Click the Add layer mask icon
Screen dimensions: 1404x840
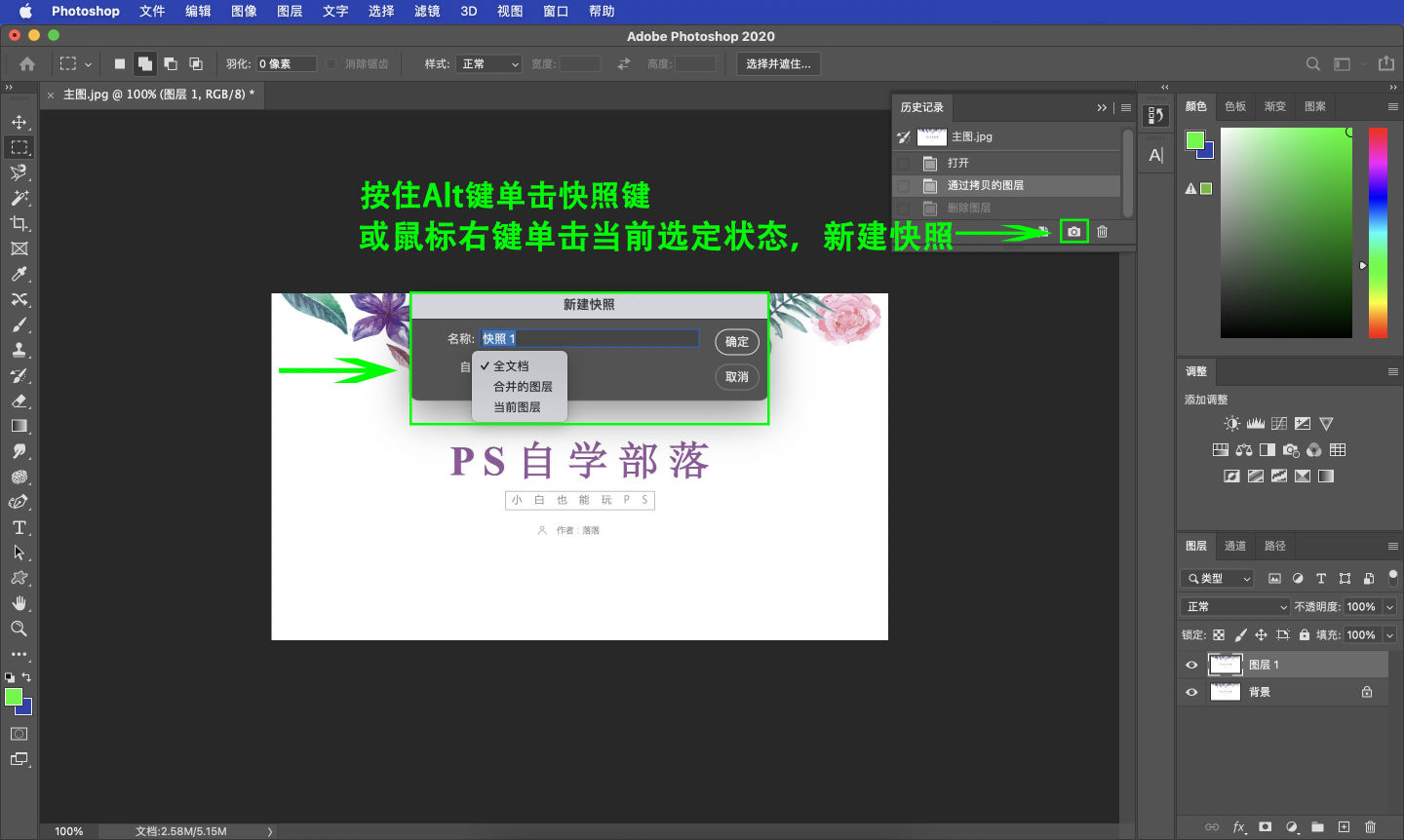1265,826
